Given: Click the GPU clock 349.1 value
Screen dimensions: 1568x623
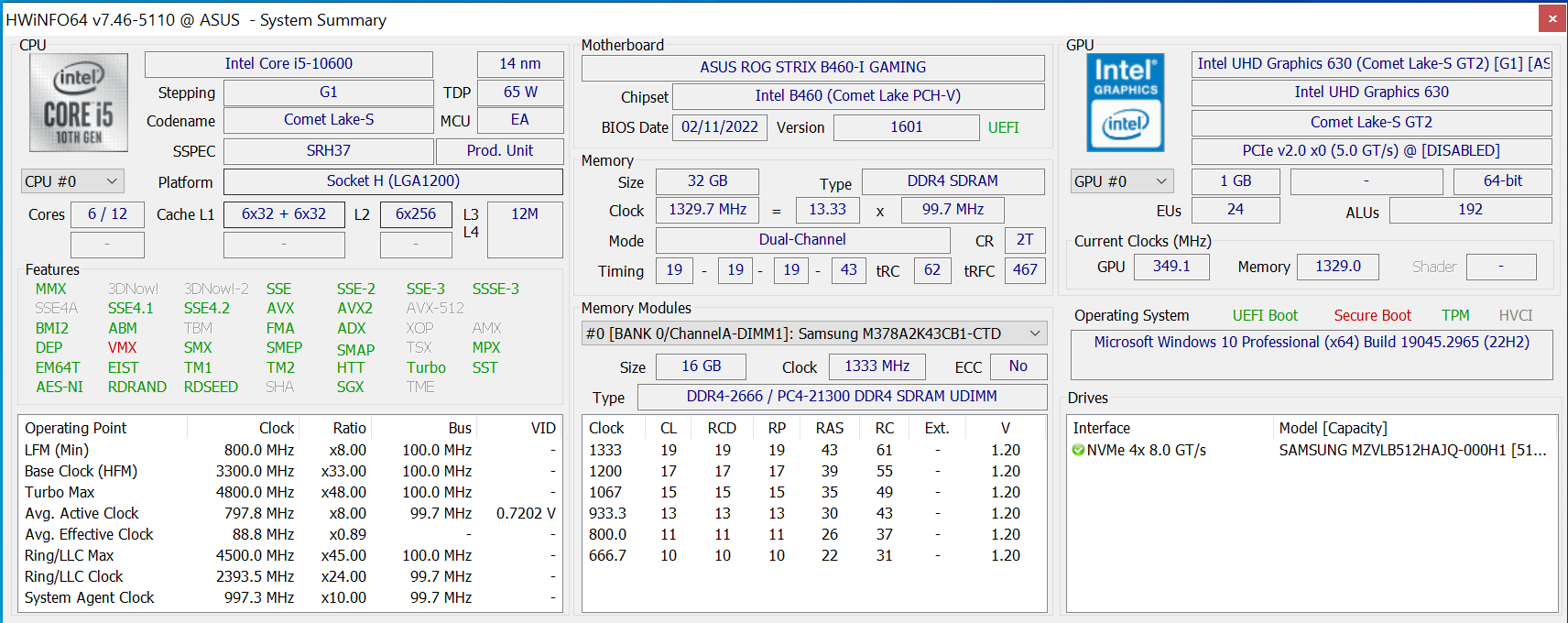Looking at the screenshot, I should point(1171,267).
